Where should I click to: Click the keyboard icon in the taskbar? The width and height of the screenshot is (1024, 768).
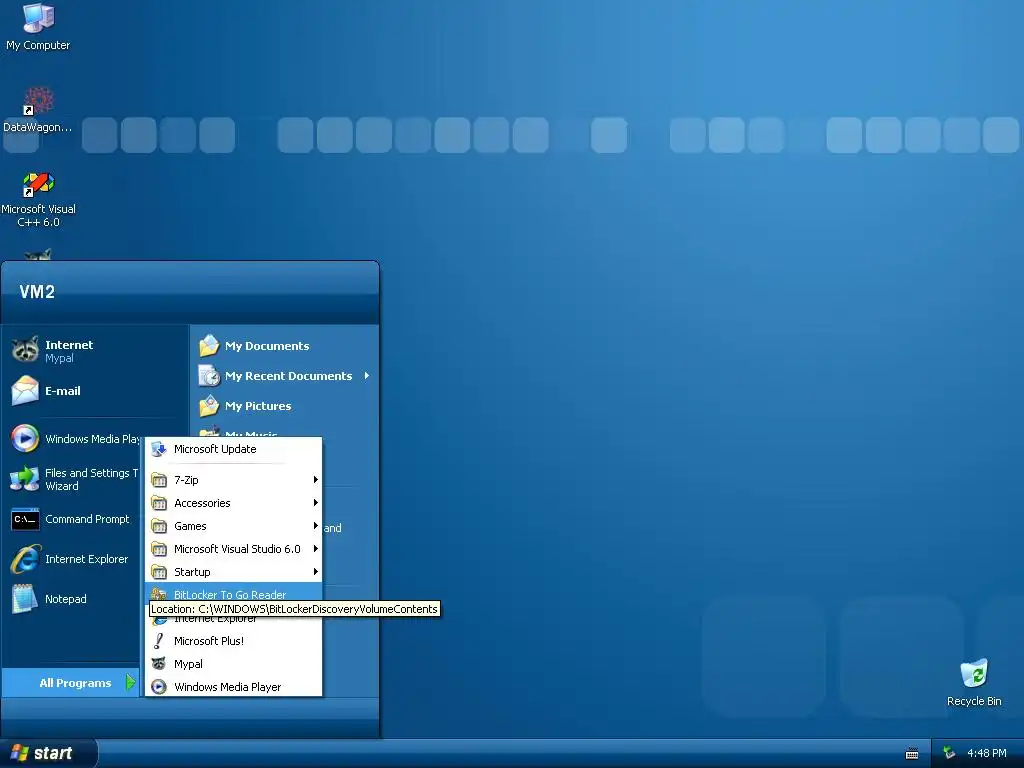coord(912,754)
